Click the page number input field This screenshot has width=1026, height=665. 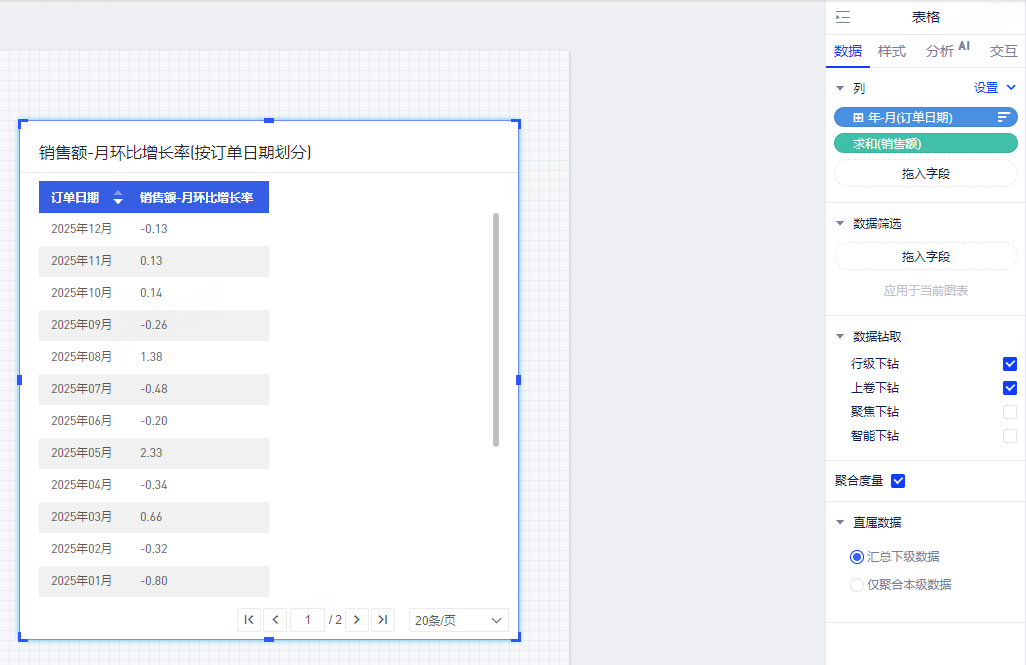click(307, 620)
